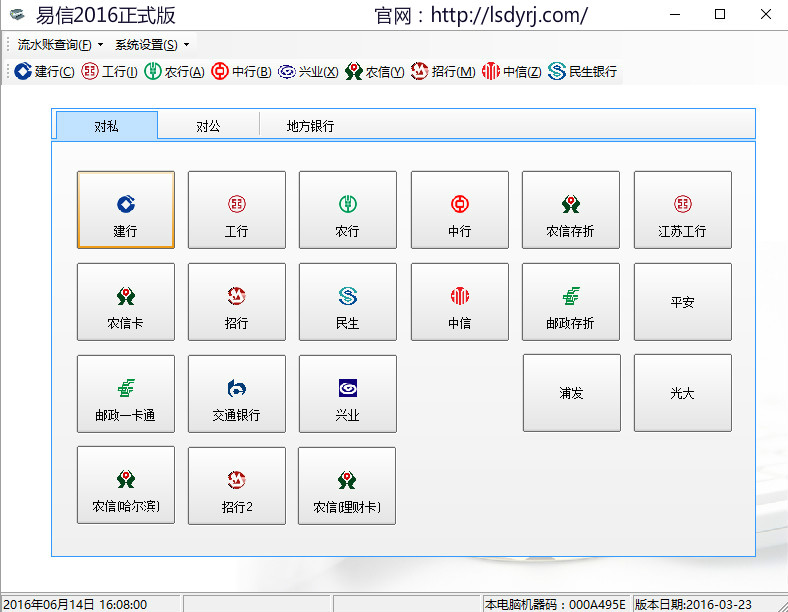
Task: Open the 农信(哈尔滨) button
Action: [x=126, y=485]
